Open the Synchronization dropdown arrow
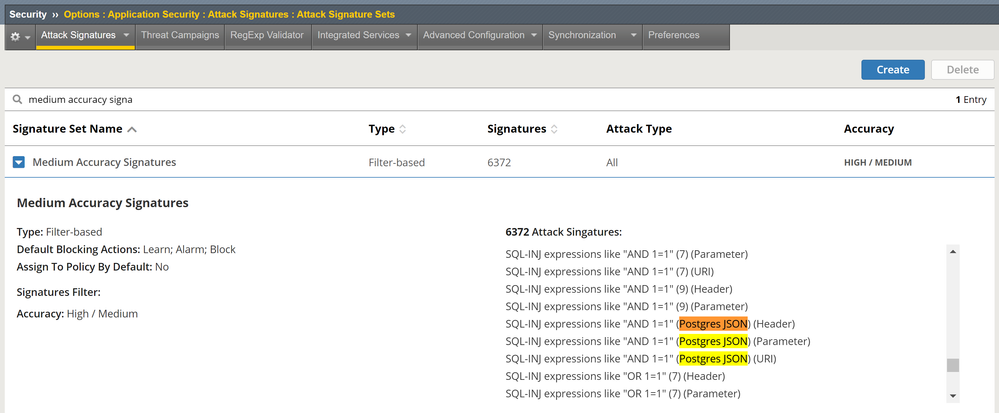 (633, 36)
